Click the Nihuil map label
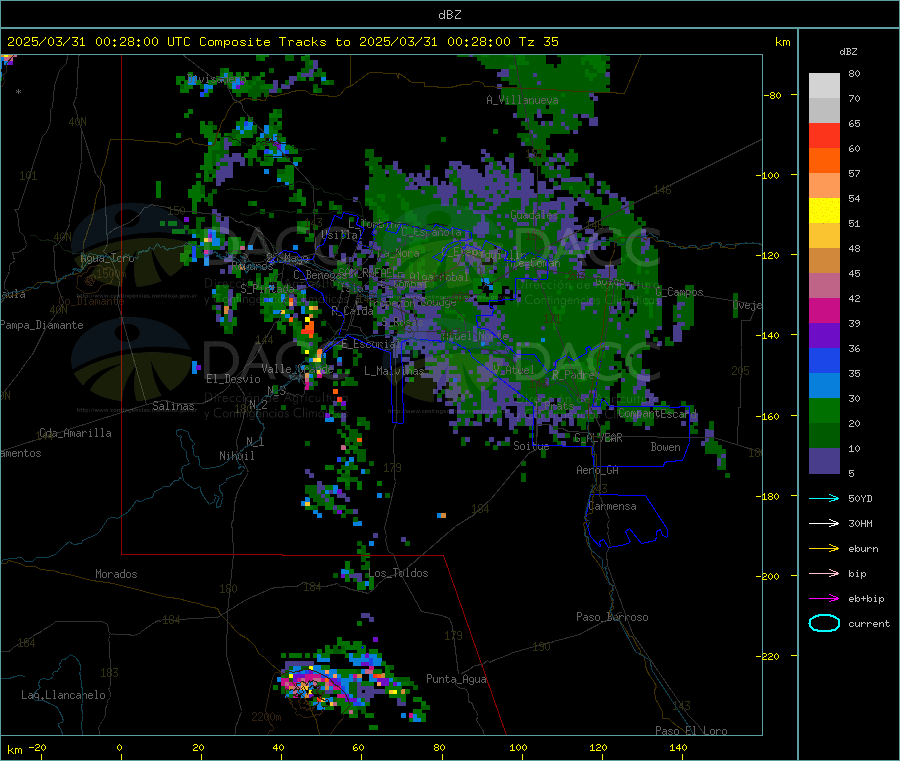900x761 pixels. [x=236, y=456]
